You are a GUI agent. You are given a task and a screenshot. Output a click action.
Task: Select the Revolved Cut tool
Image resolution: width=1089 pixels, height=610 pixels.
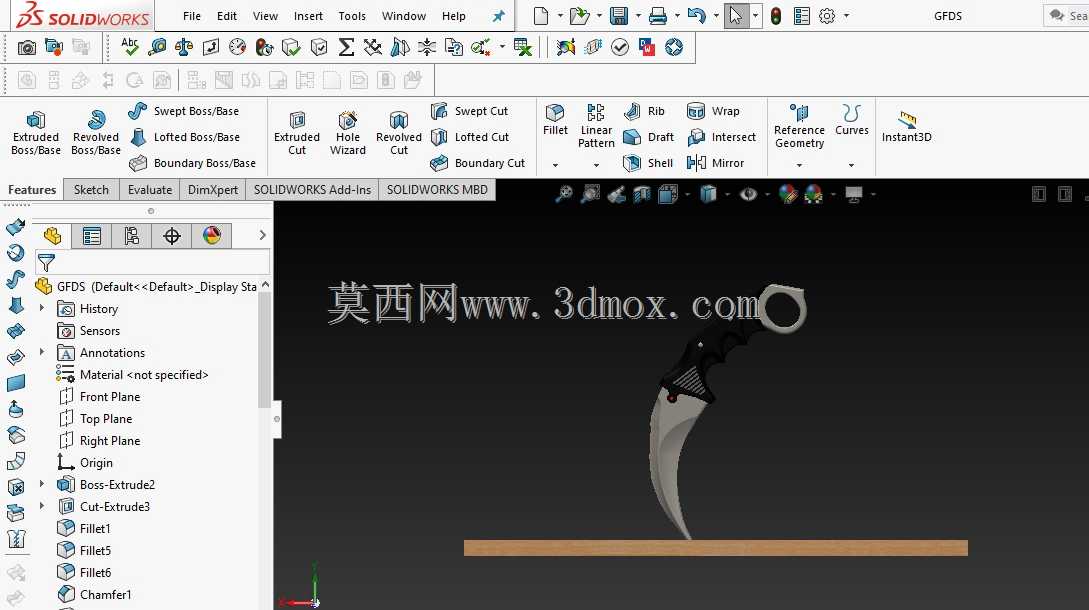coord(399,133)
